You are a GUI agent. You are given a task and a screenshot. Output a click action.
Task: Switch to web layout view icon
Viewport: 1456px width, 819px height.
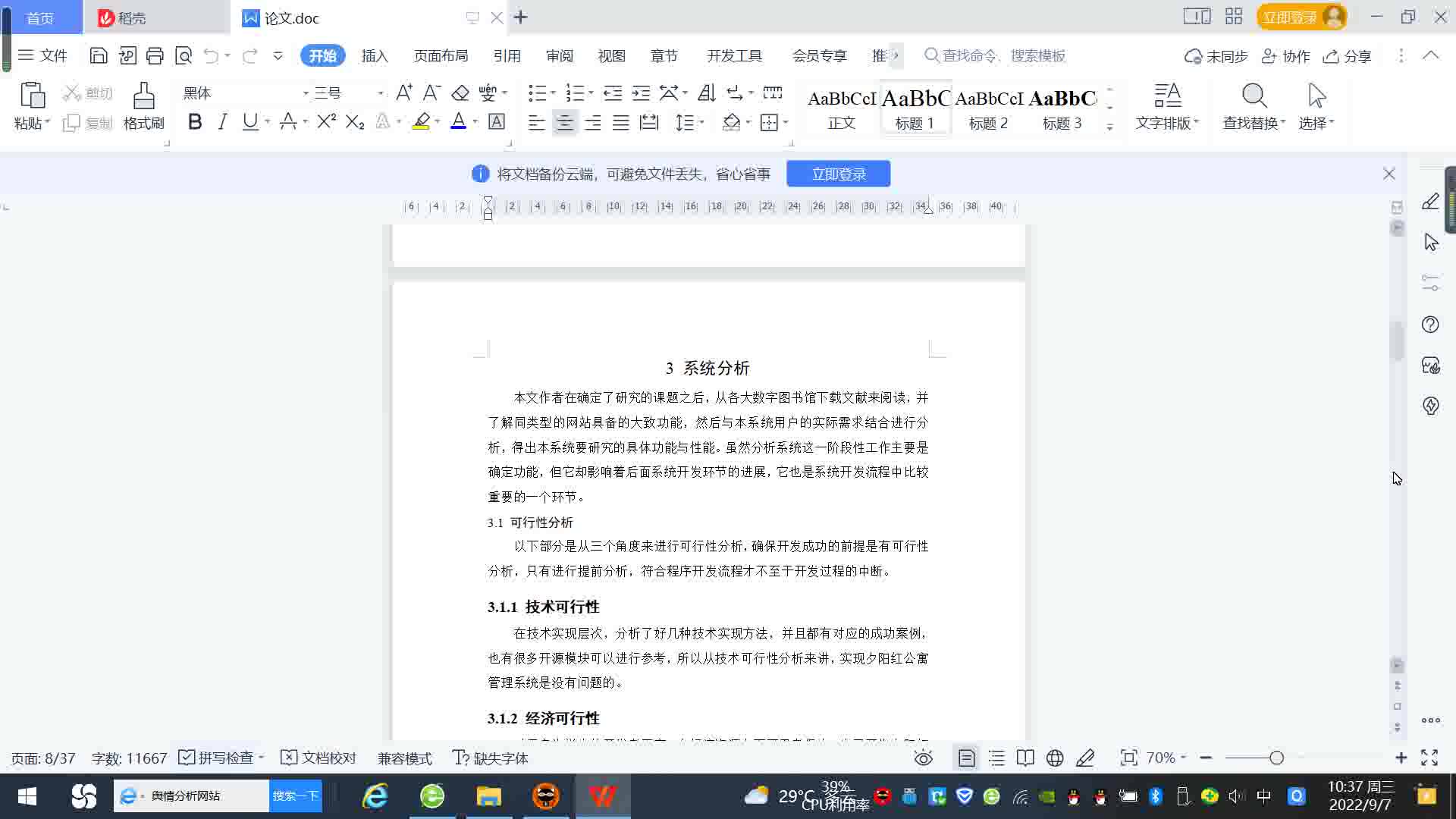[x=1055, y=758]
